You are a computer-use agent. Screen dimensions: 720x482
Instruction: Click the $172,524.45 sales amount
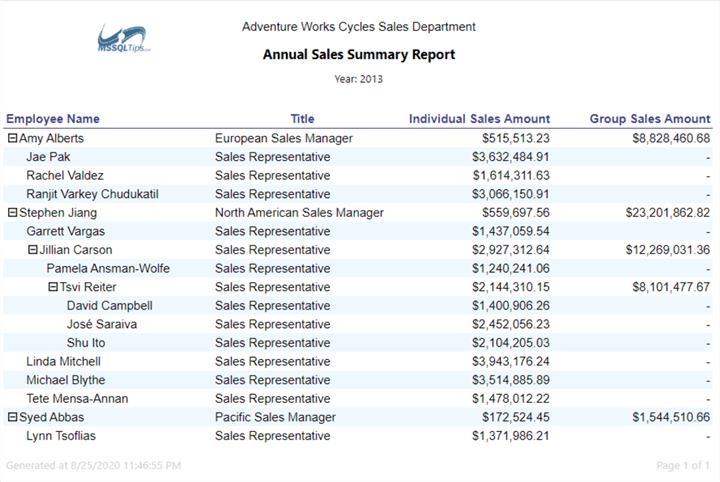coord(516,417)
